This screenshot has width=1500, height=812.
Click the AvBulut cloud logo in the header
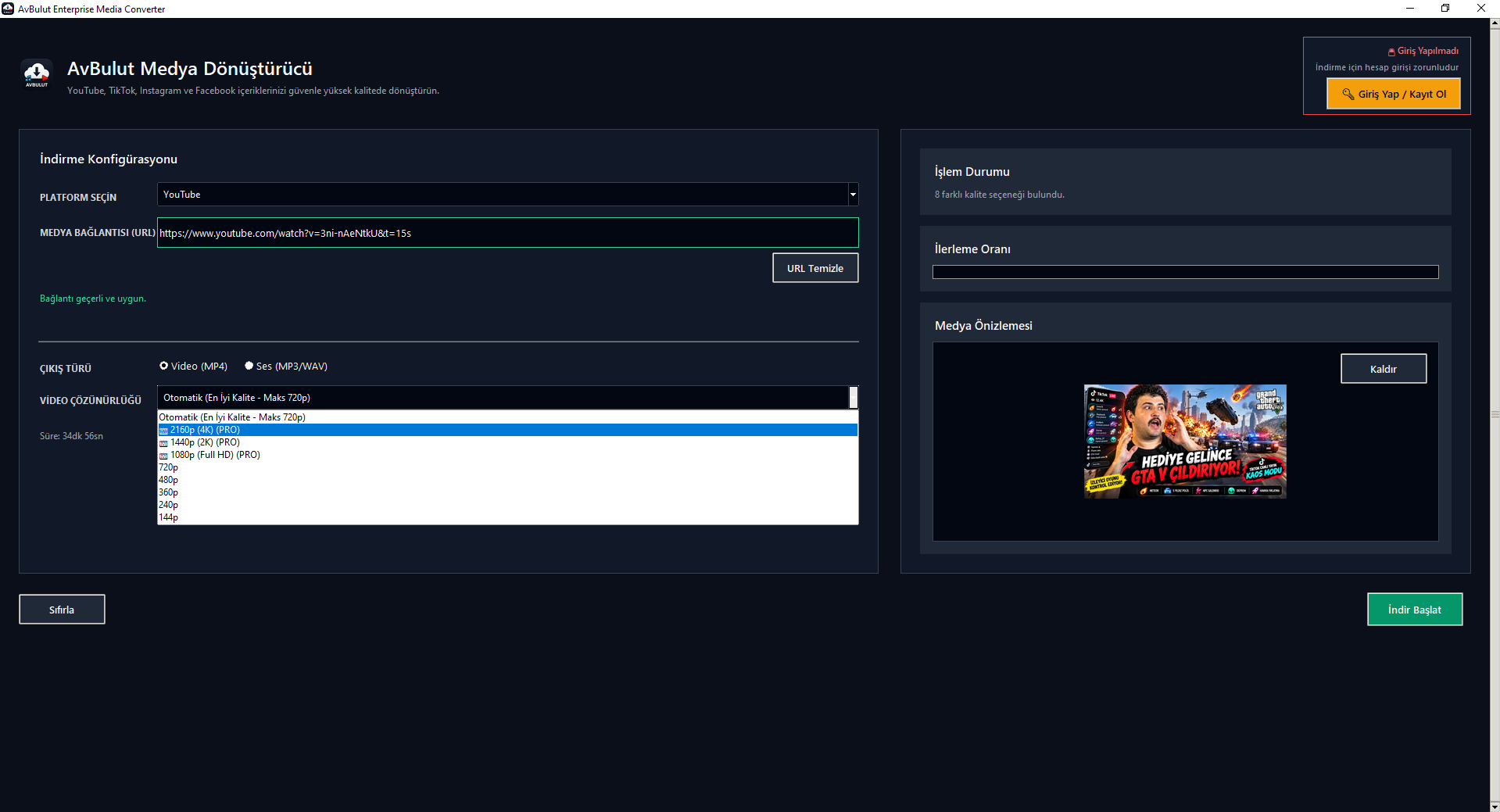(x=37, y=74)
